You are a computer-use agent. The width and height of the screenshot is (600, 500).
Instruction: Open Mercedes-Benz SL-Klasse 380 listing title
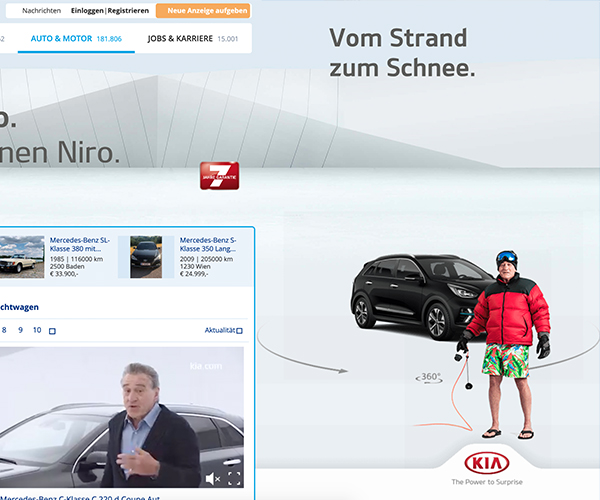click(x=80, y=244)
